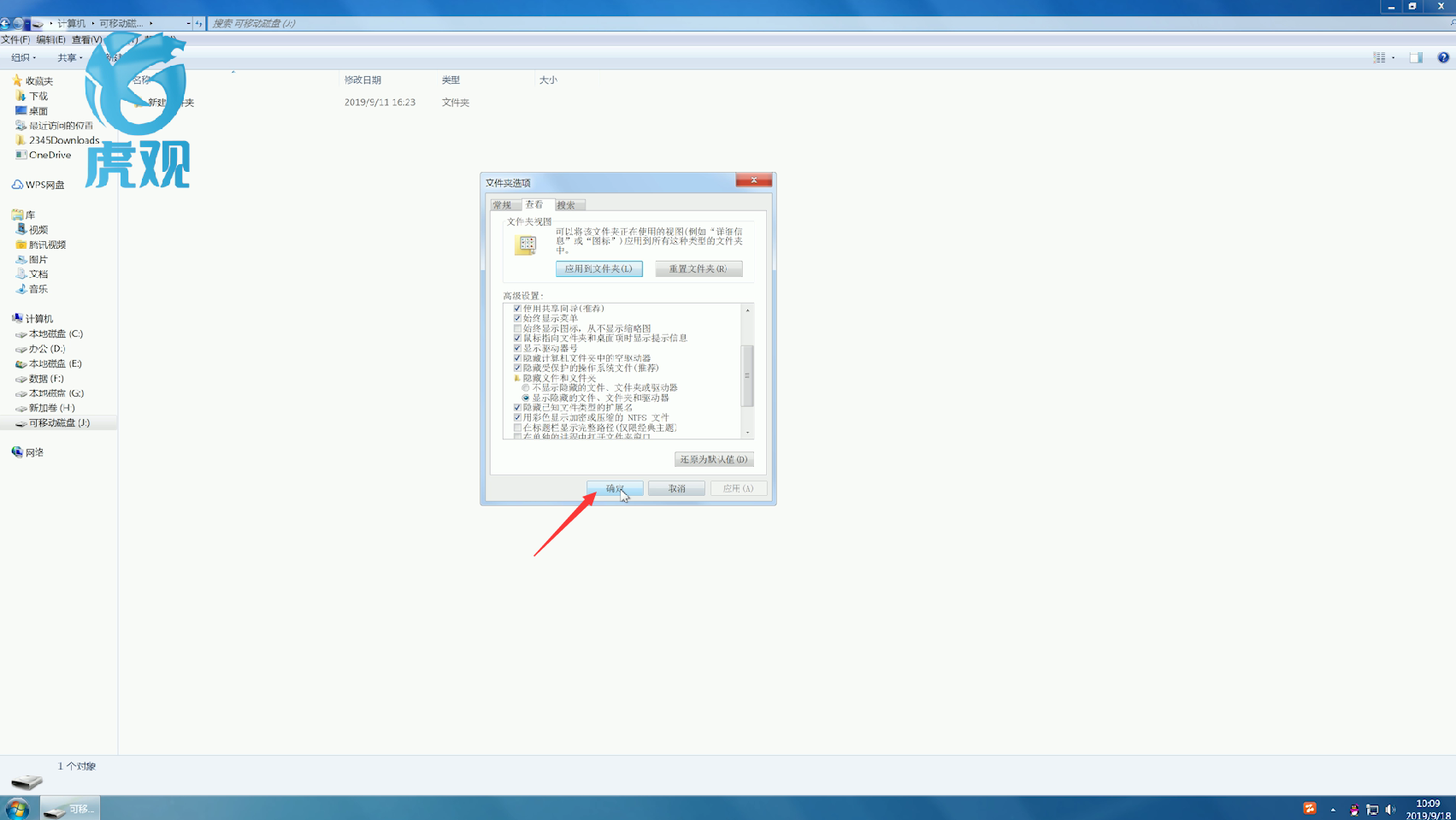The height and width of the screenshot is (820, 1456).
Task: Toggle 隐藏已知文件类型的扩展名 checkbox
Action: coord(517,408)
